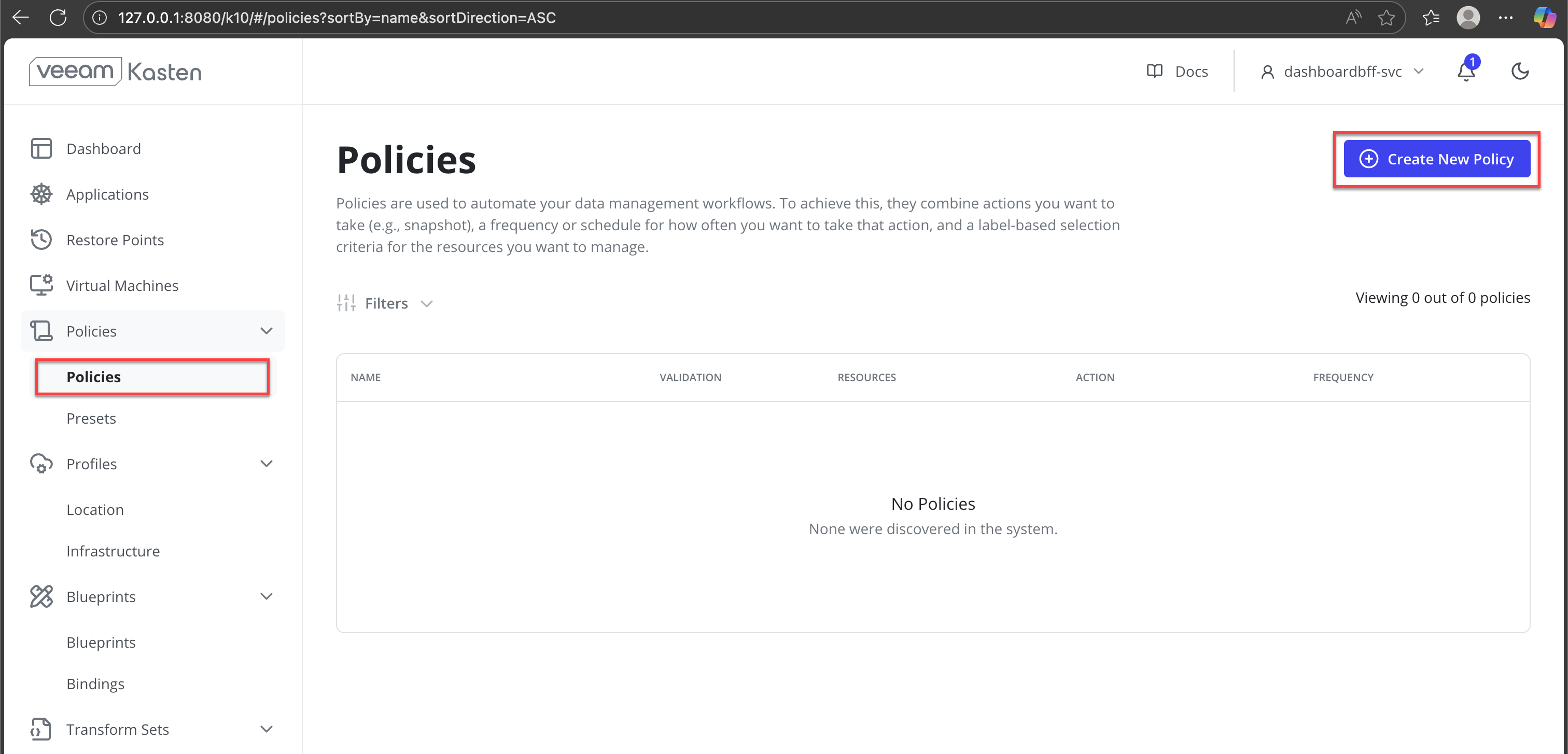The width and height of the screenshot is (1568, 754).
Task: Click the browser address bar URL
Action: 337,18
